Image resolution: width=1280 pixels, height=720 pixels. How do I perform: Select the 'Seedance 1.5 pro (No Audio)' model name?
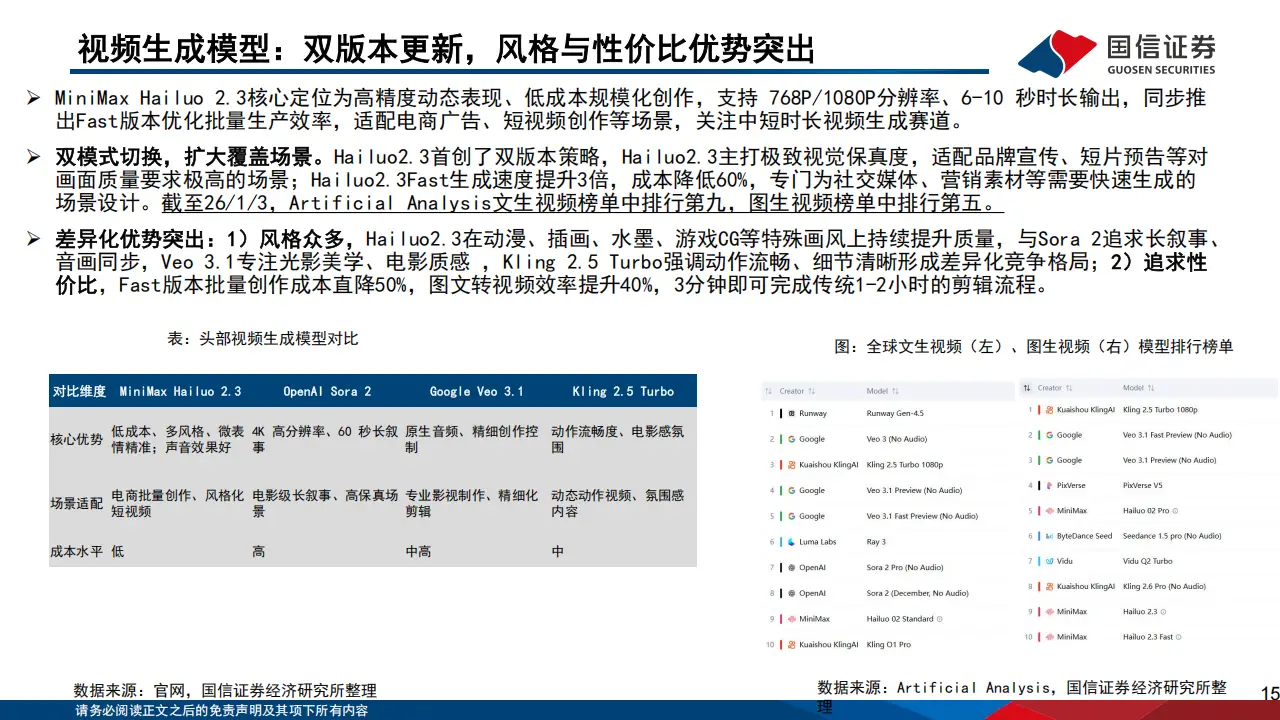[x=1172, y=536]
